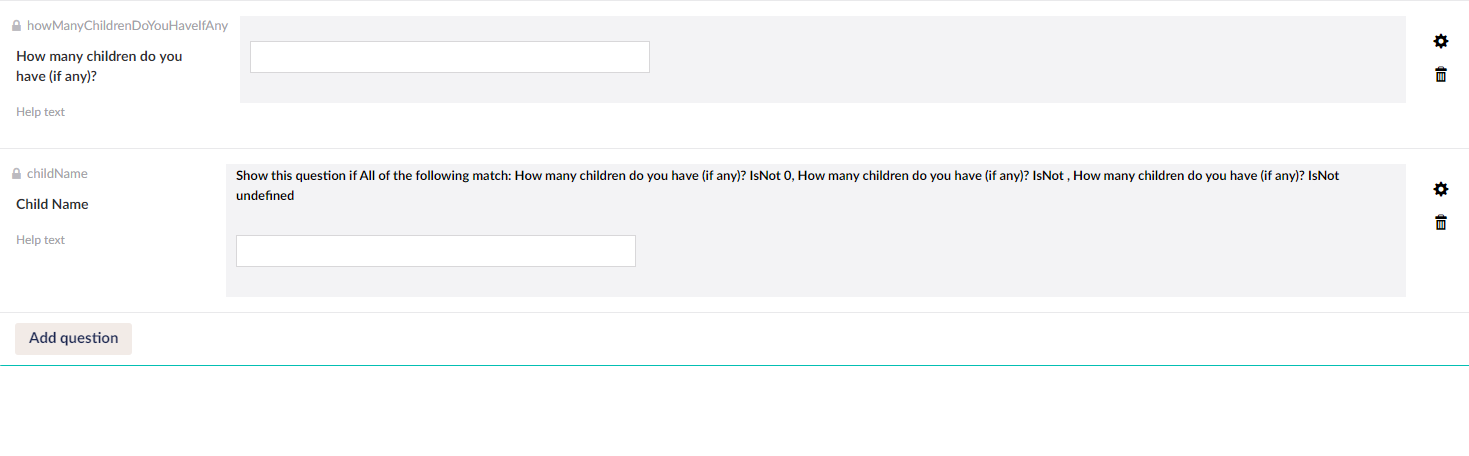1469x456 pixels.
Task: Click the word 'undefined' in the condition text
Action: click(265, 196)
